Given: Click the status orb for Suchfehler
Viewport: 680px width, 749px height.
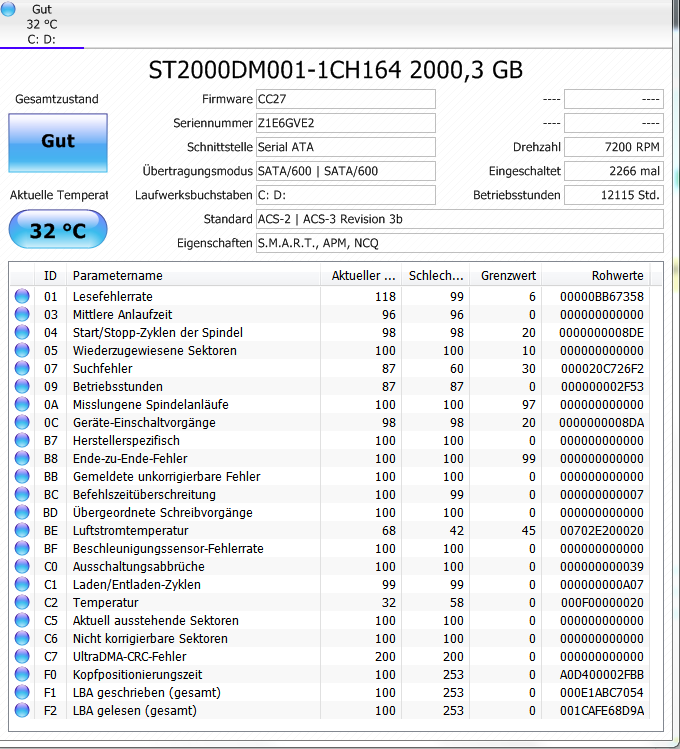Looking at the screenshot, I should pos(22,368).
